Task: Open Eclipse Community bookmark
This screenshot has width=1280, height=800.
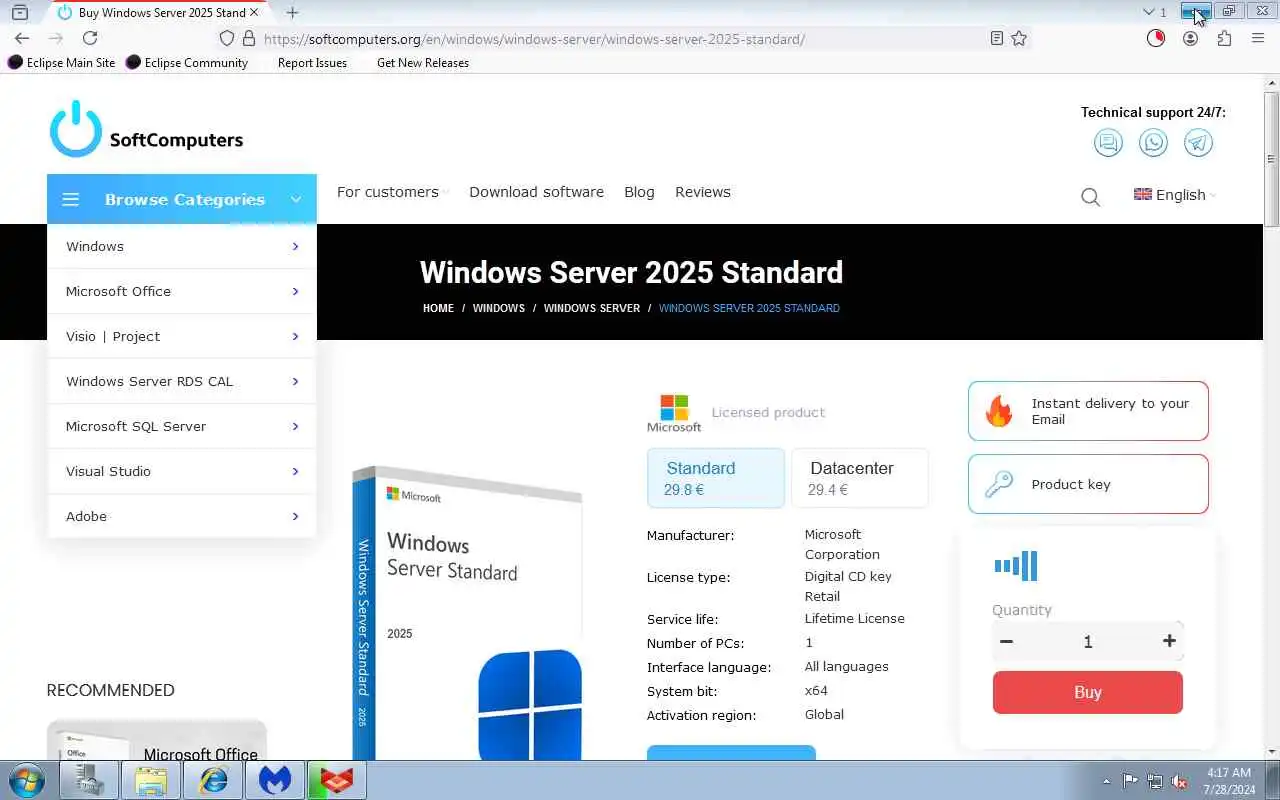Action: (x=187, y=62)
